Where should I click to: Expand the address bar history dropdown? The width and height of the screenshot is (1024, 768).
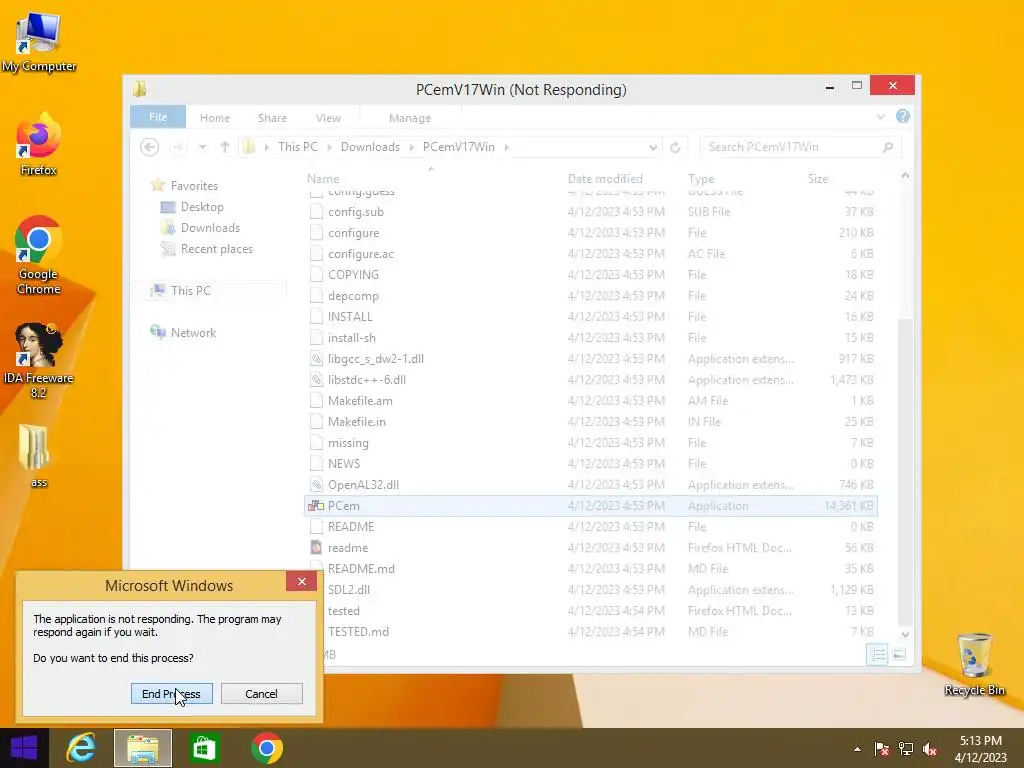point(652,148)
